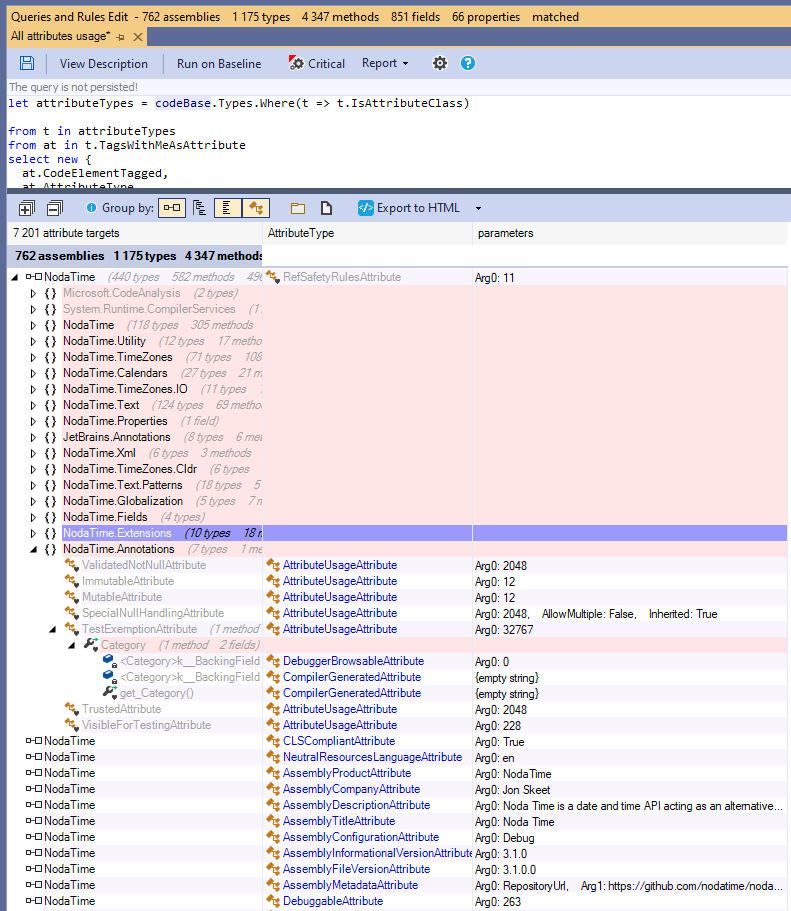Click the Group by info icon
Image resolution: width=791 pixels, height=911 pixels.
click(91, 208)
